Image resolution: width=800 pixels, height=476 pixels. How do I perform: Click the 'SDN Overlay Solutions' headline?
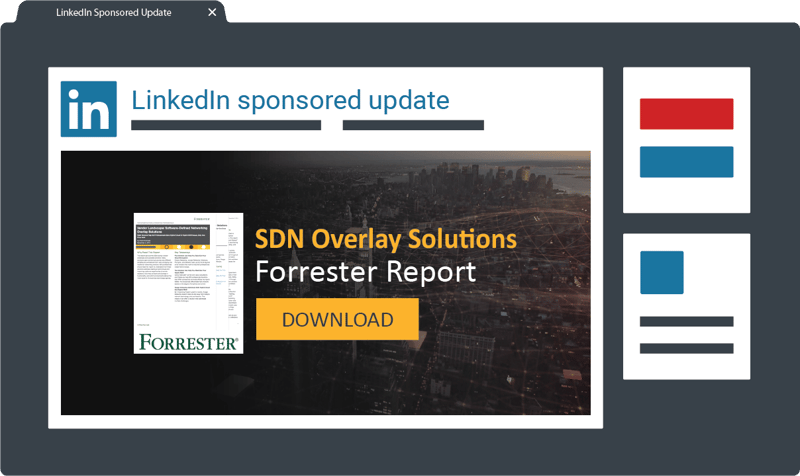click(386, 239)
